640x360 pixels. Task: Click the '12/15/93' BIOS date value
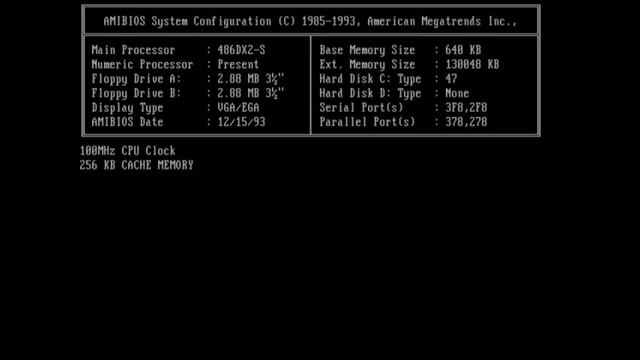pos(241,122)
